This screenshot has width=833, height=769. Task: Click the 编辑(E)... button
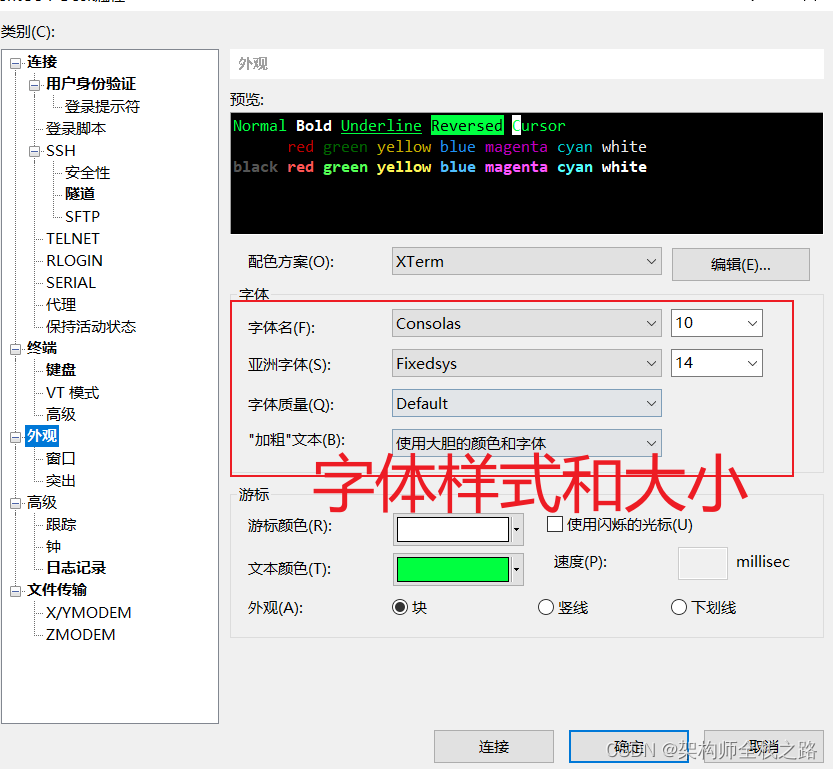pos(741,264)
